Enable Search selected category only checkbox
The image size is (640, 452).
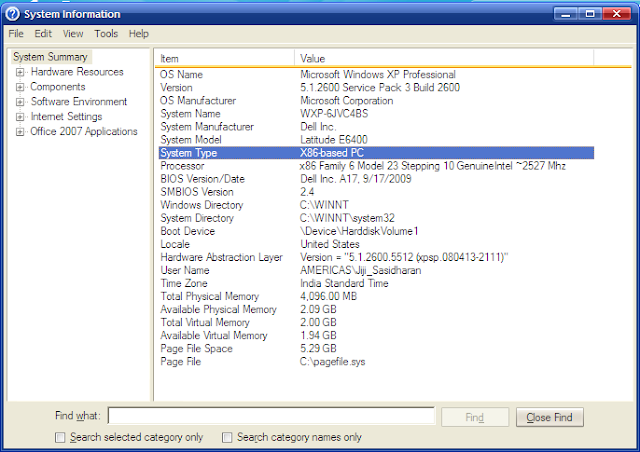[x=60, y=437]
